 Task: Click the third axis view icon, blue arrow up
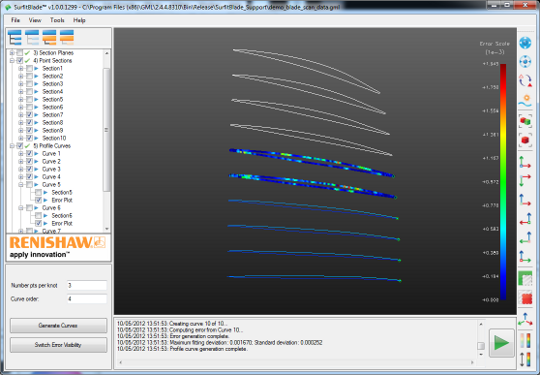tap(525, 200)
